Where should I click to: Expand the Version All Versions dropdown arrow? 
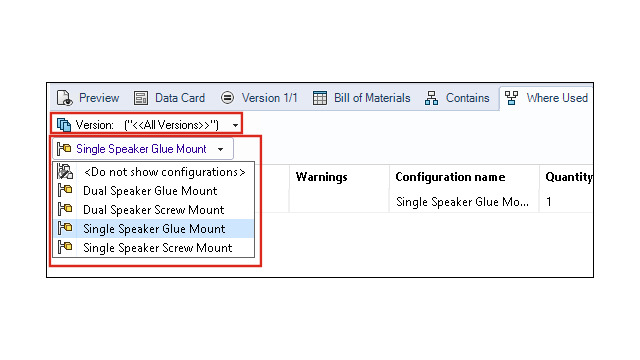[x=235, y=125]
